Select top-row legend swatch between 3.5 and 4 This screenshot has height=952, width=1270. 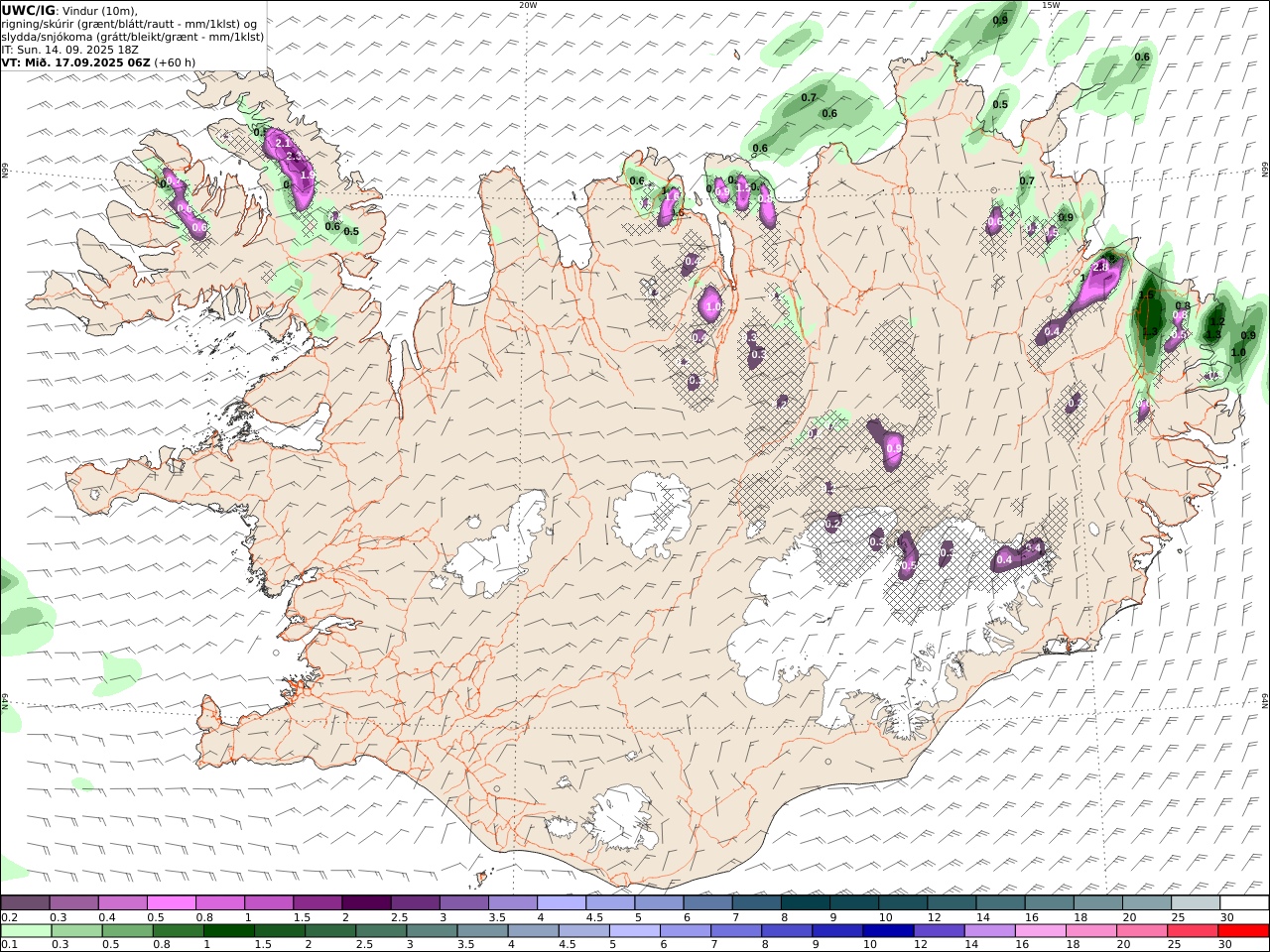(513, 902)
